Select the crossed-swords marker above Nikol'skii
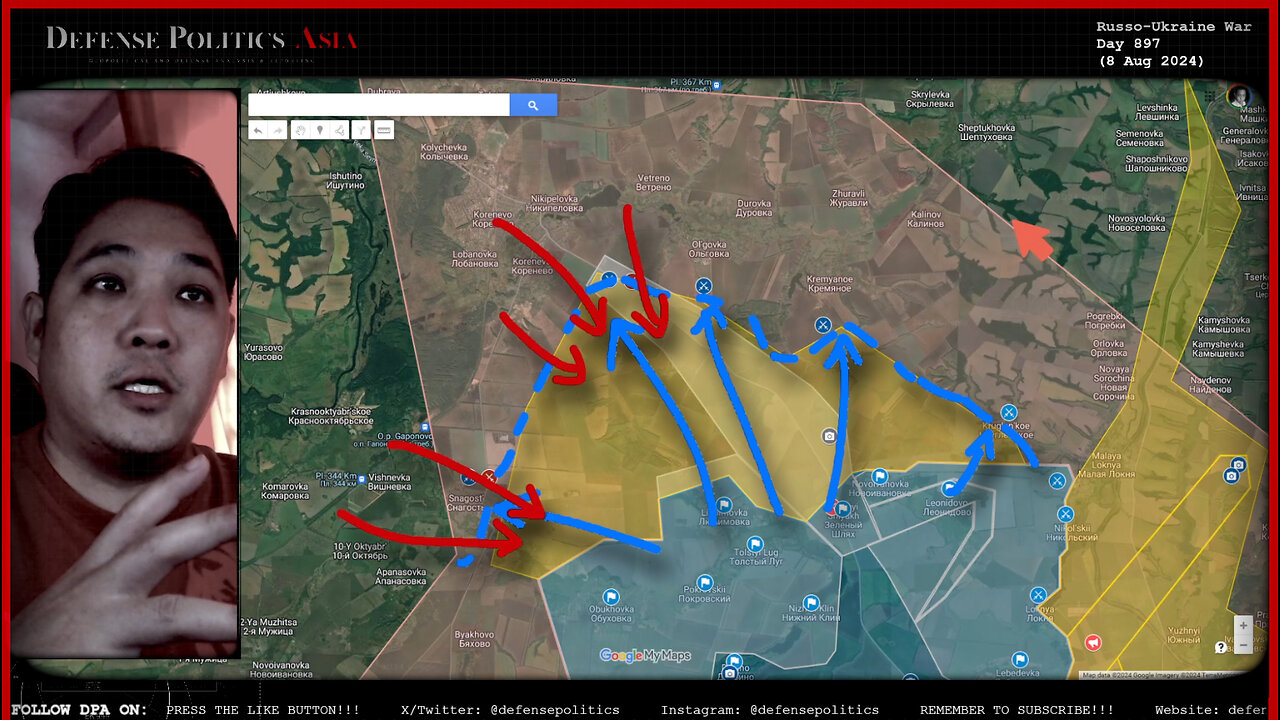The height and width of the screenshot is (720, 1280). pos(1065,513)
